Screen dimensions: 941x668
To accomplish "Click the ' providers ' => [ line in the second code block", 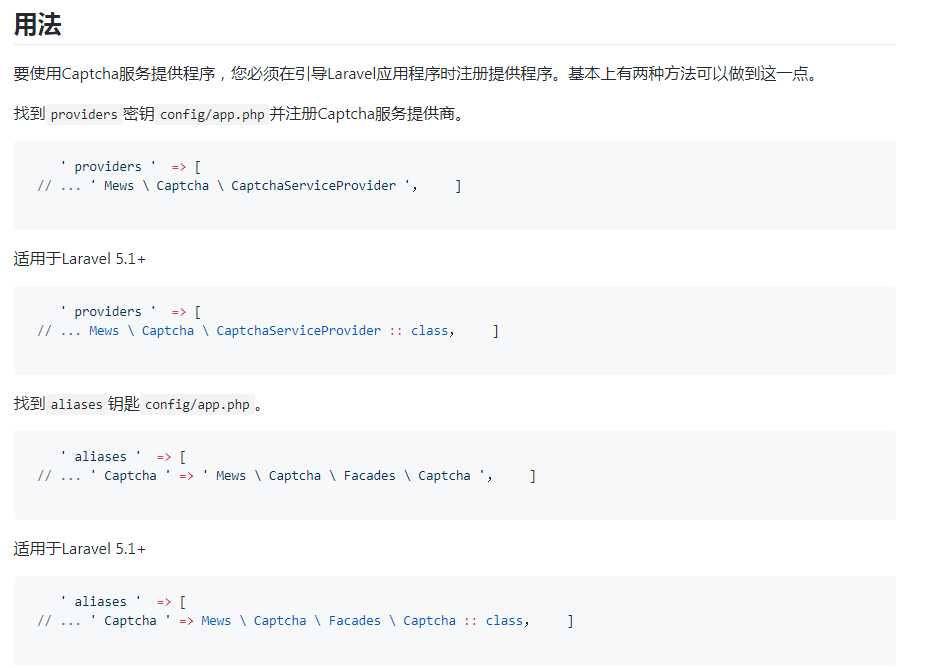I will (130, 311).
